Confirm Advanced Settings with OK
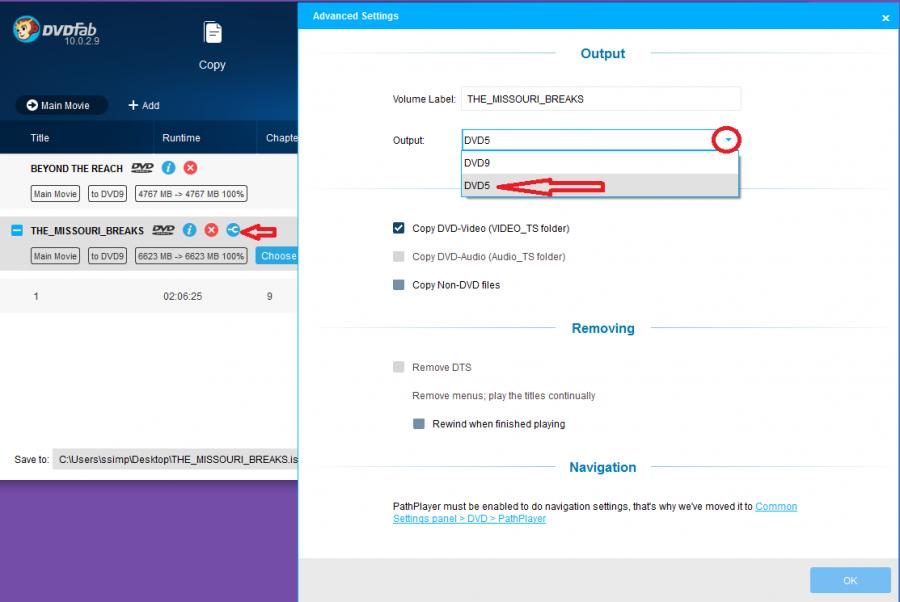Viewport: 900px width, 602px height. (x=850, y=580)
